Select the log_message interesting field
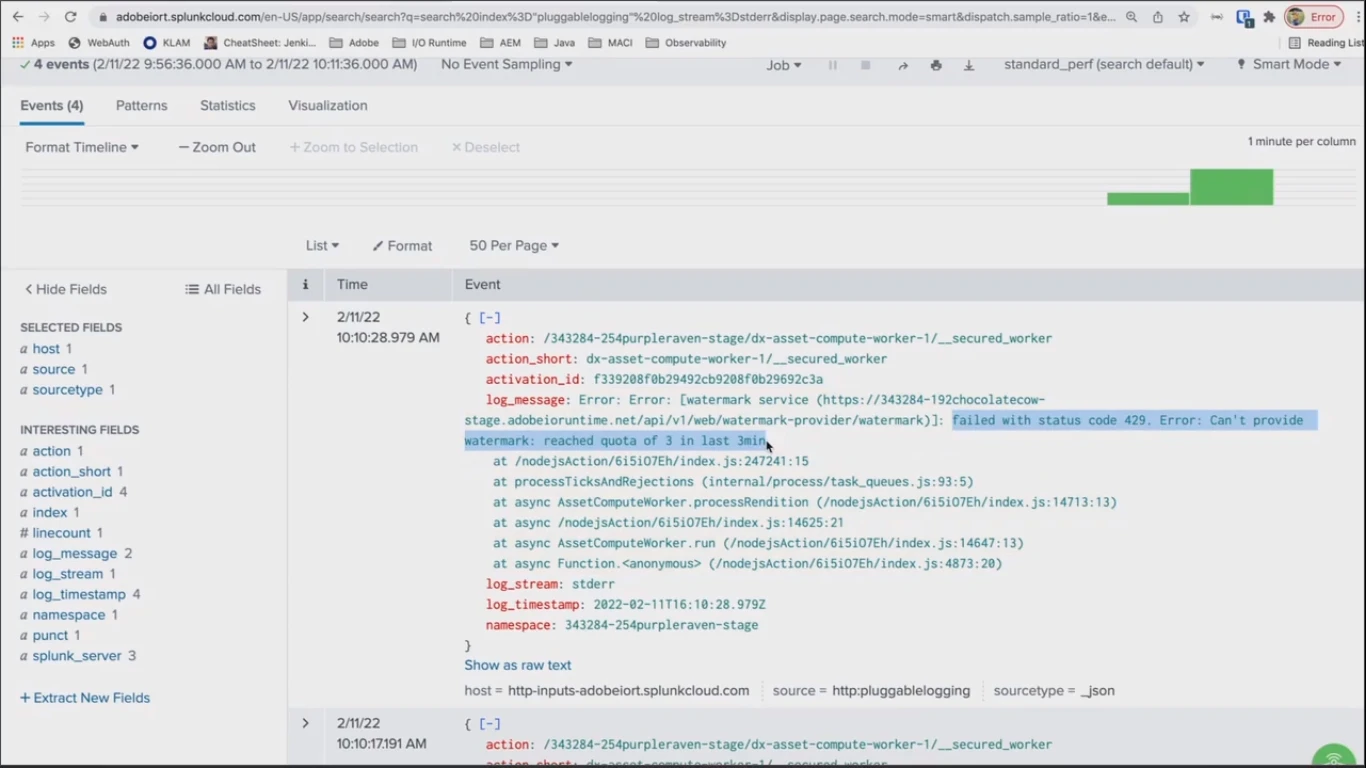Viewport: 1366px width, 768px height. pyautogui.click(x=74, y=553)
